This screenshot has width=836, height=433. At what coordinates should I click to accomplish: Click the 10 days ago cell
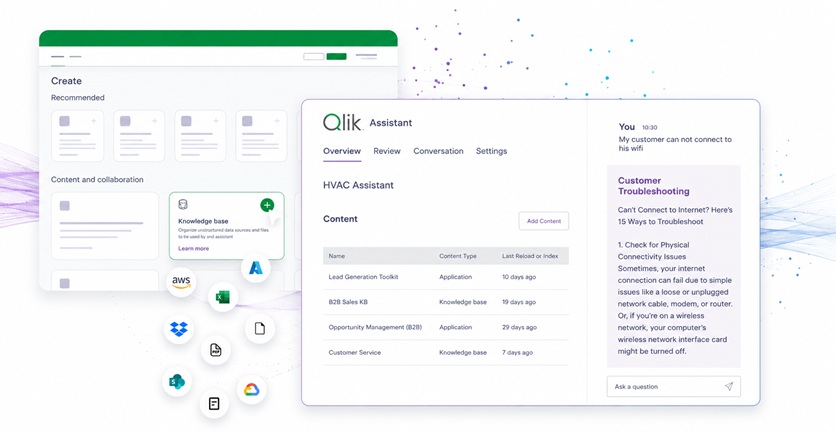(519, 277)
